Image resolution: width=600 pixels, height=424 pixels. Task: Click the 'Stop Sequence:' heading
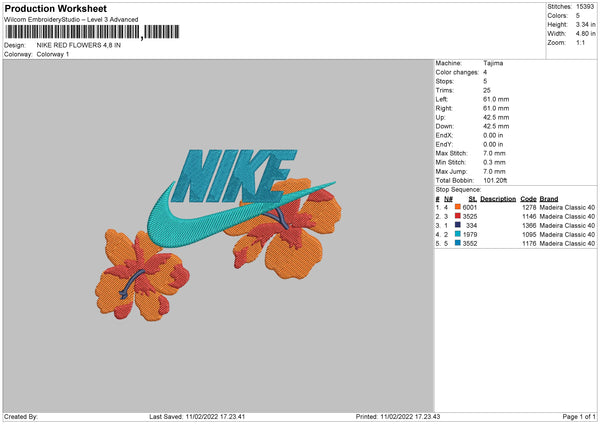click(458, 189)
